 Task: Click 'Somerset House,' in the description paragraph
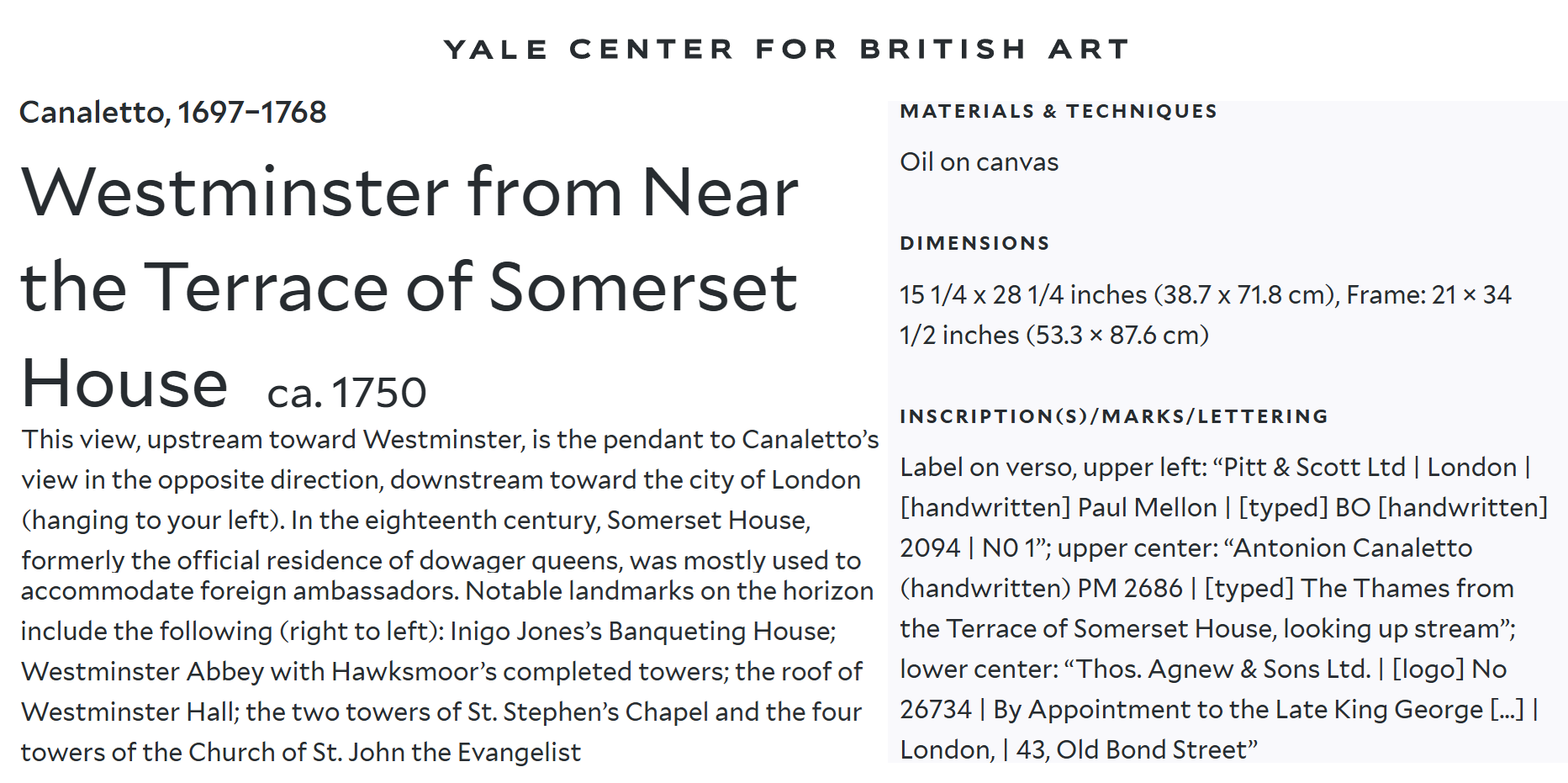click(708, 520)
